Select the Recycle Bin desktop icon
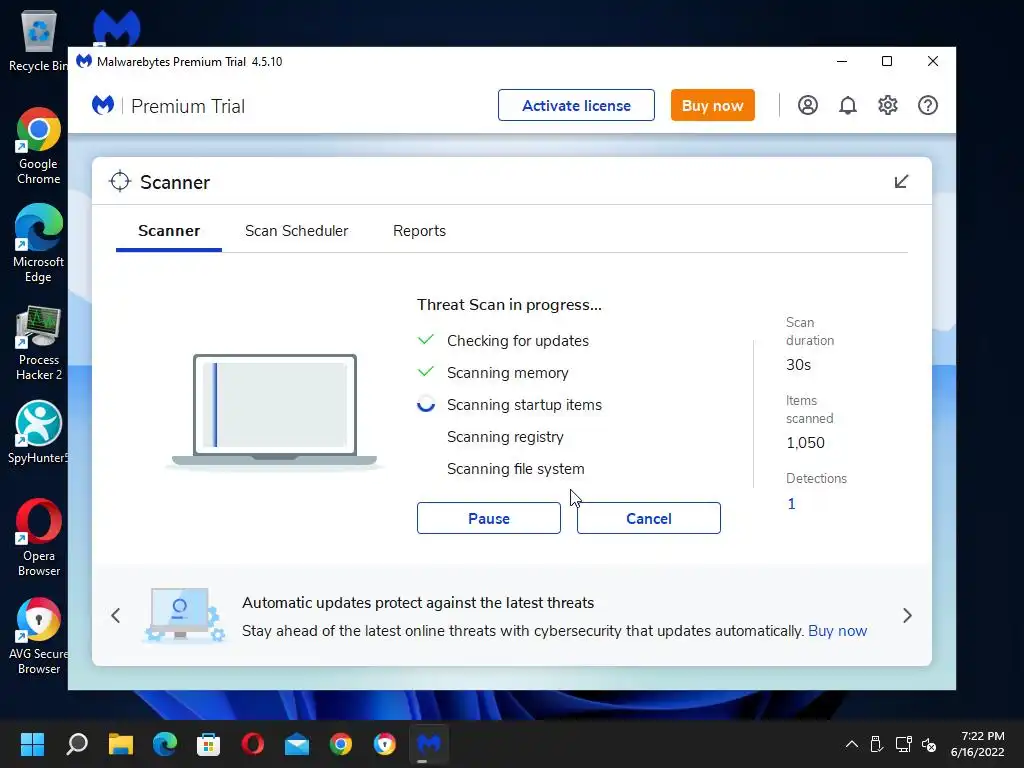 39,40
